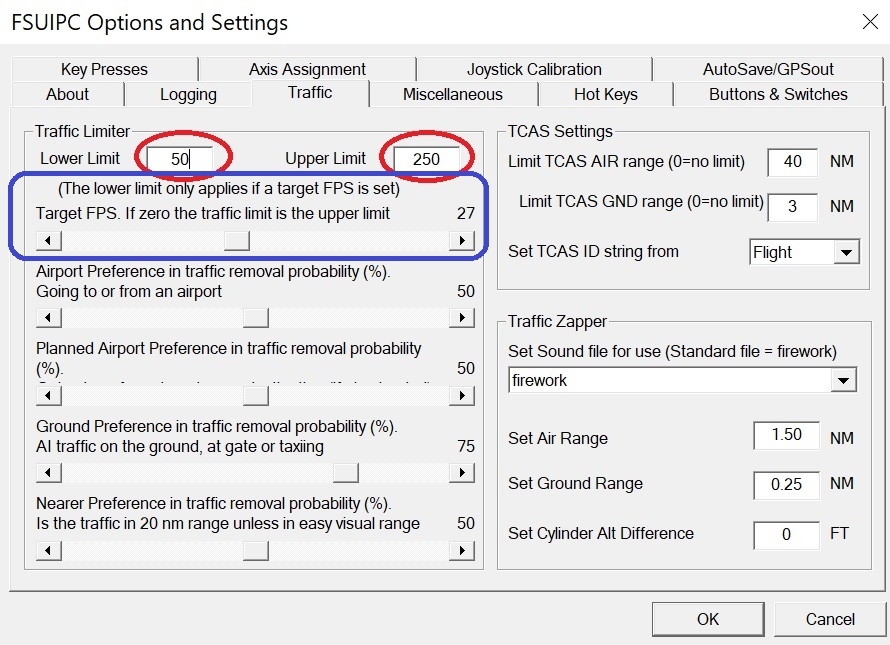This screenshot has height=645, width=890.
Task: Increase Planned Airport Preference with the right arrow
Action: (462, 396)
